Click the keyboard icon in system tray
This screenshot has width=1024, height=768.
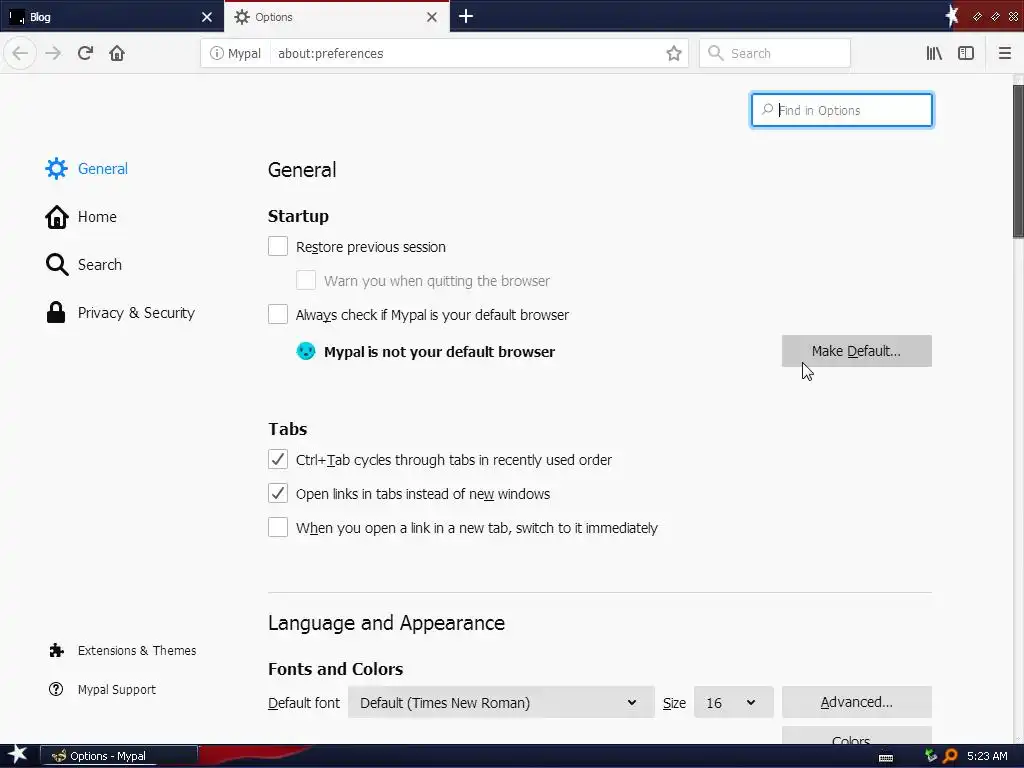click(x=886, y=758)
